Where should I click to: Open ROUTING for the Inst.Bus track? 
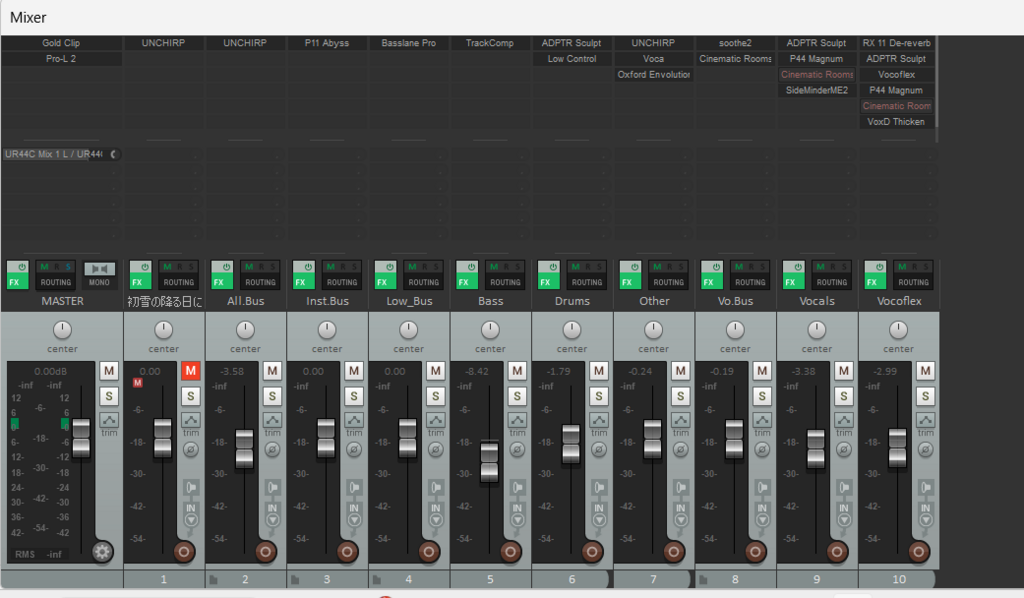[x=342, y=282]
